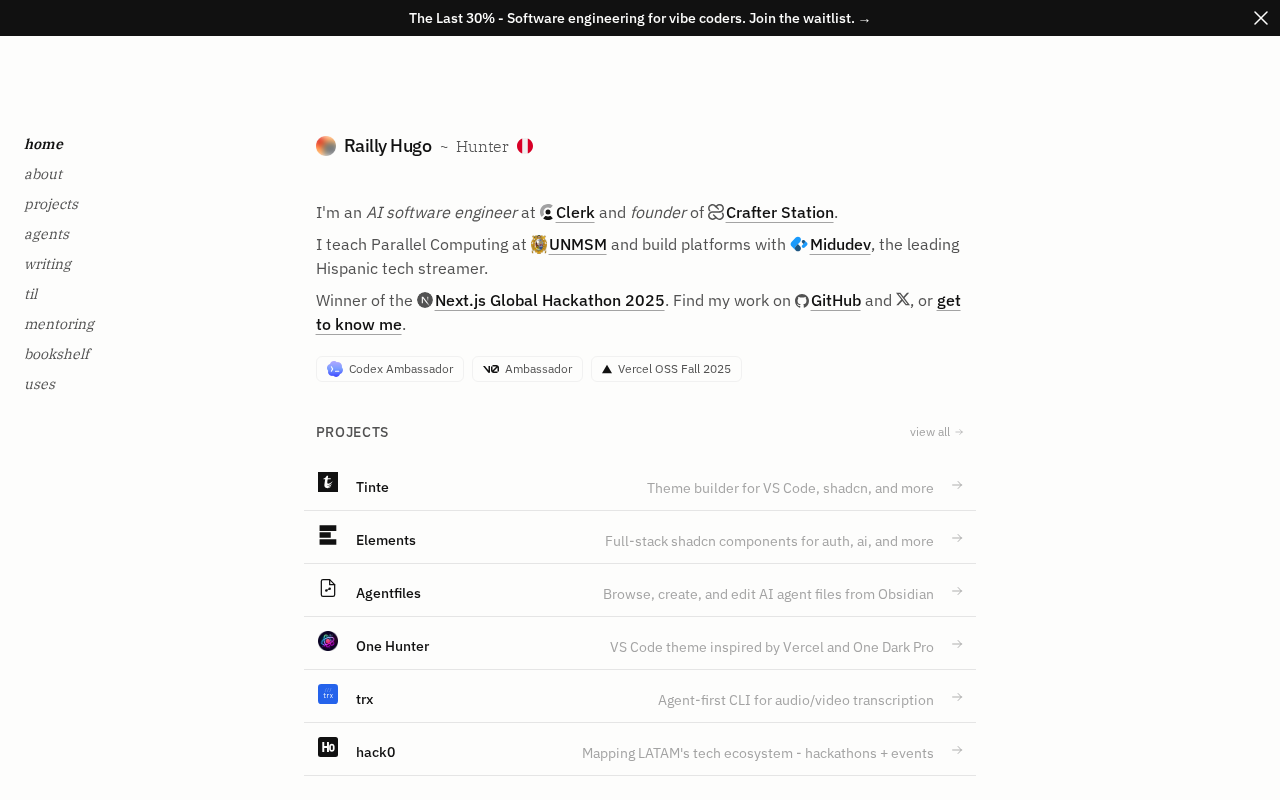Click the arrow on the Tinte row

957,485
